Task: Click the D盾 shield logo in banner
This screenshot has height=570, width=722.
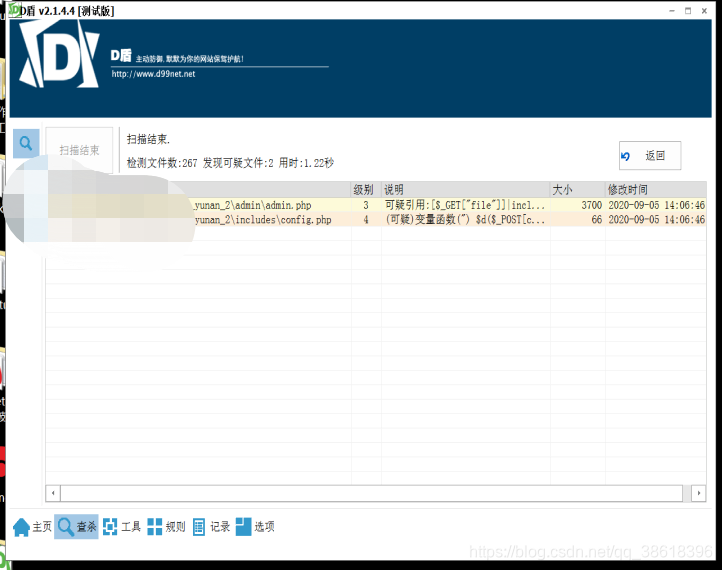Action: (x=59, y=56)
